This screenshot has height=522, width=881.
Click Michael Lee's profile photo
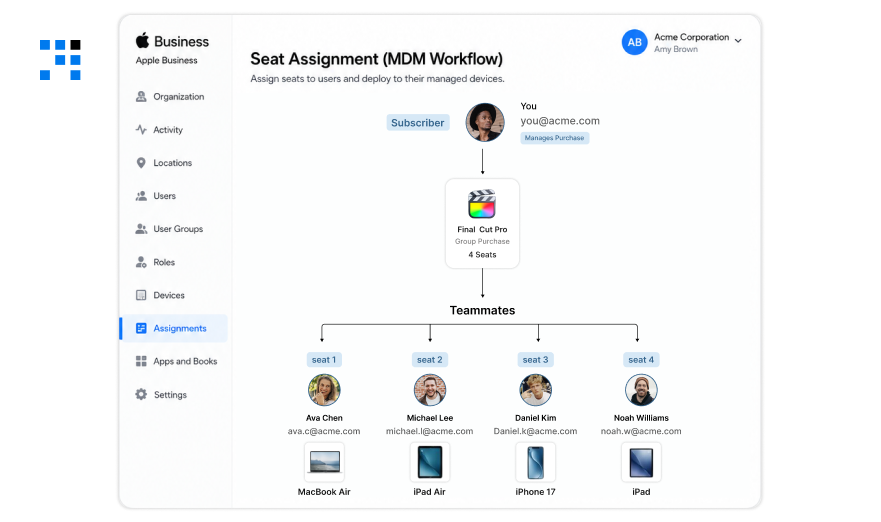pyautogui.click(x=430, y=390)
